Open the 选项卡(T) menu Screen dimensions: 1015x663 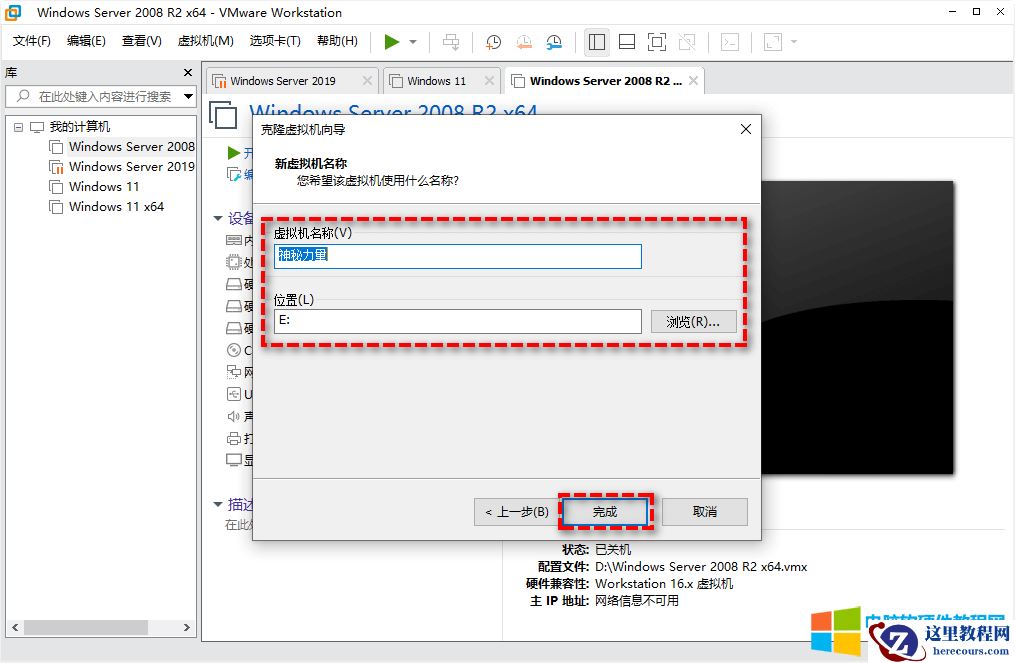(x=275, y=41)
